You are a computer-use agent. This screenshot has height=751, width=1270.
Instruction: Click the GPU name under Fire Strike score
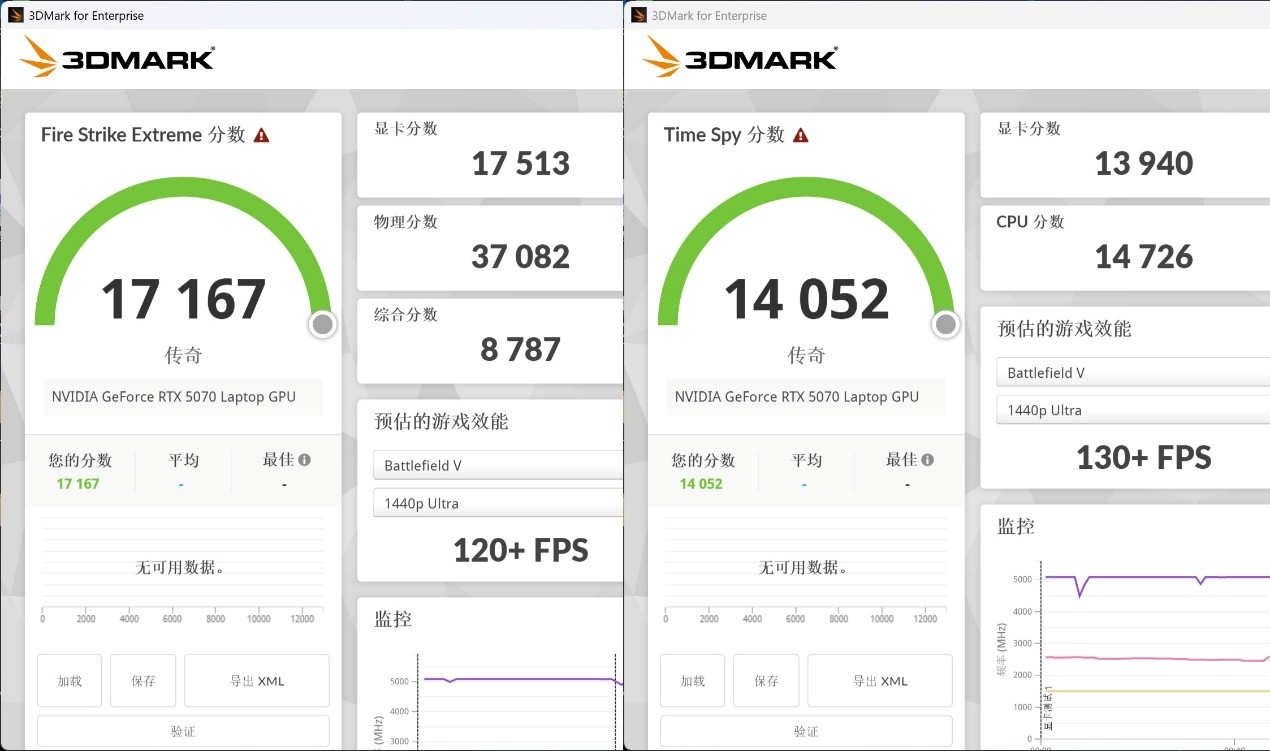click(x=174, y=397)
